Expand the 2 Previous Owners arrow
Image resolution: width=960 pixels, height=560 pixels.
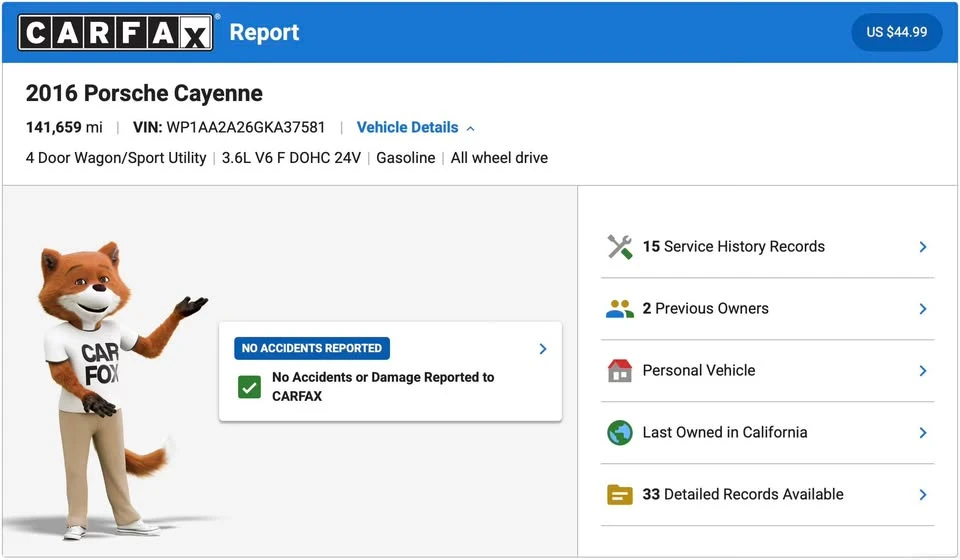[923, 308]
